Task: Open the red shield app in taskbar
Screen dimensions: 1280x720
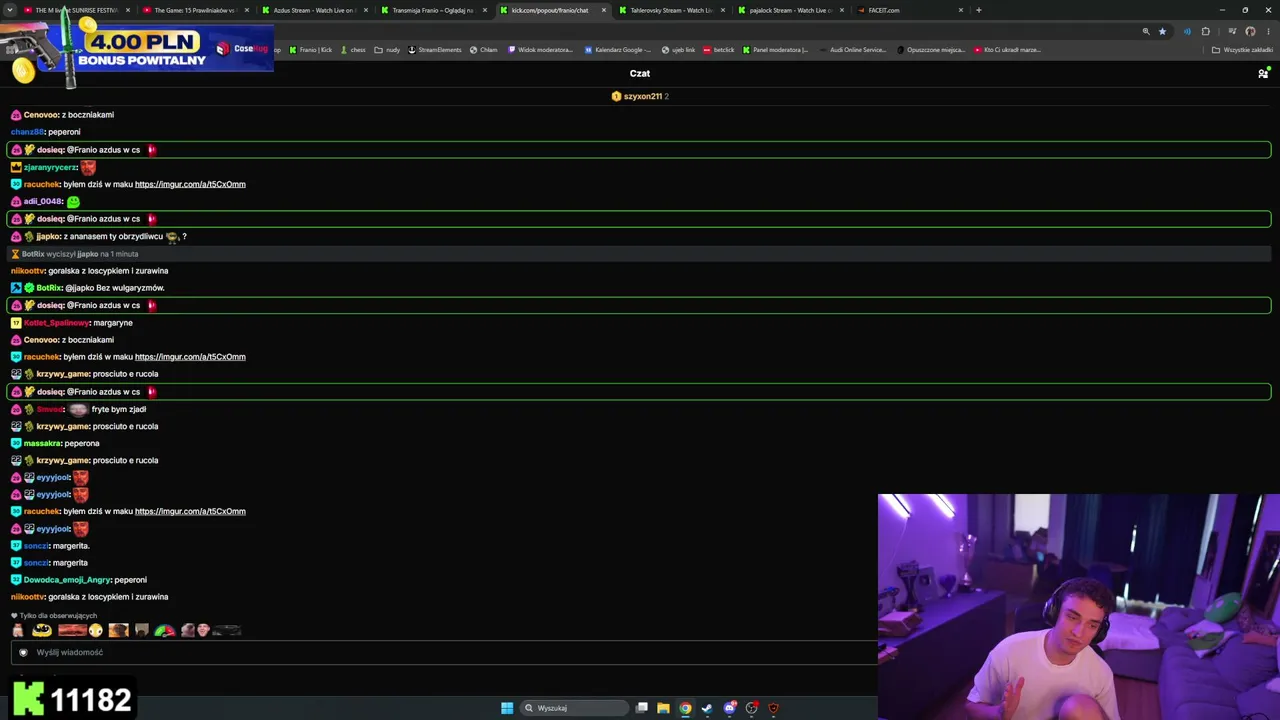Action: tap(773, 708)
